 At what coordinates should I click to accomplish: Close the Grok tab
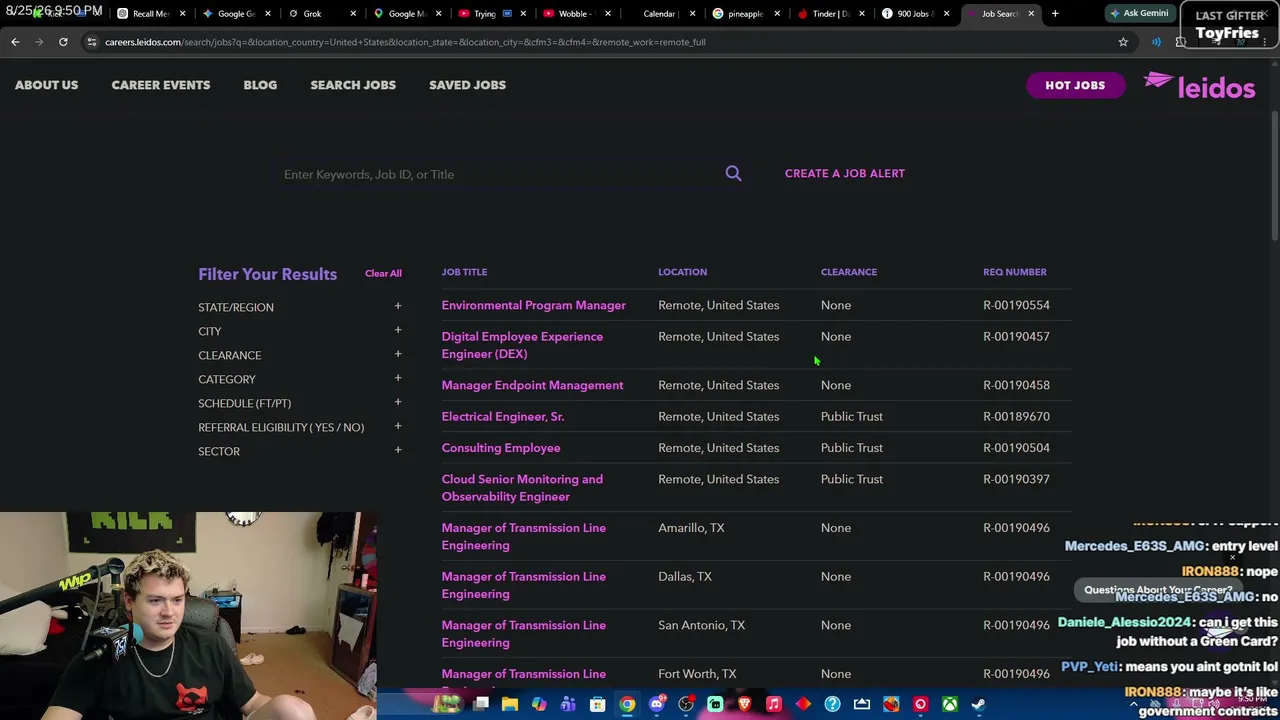point(353,14)
